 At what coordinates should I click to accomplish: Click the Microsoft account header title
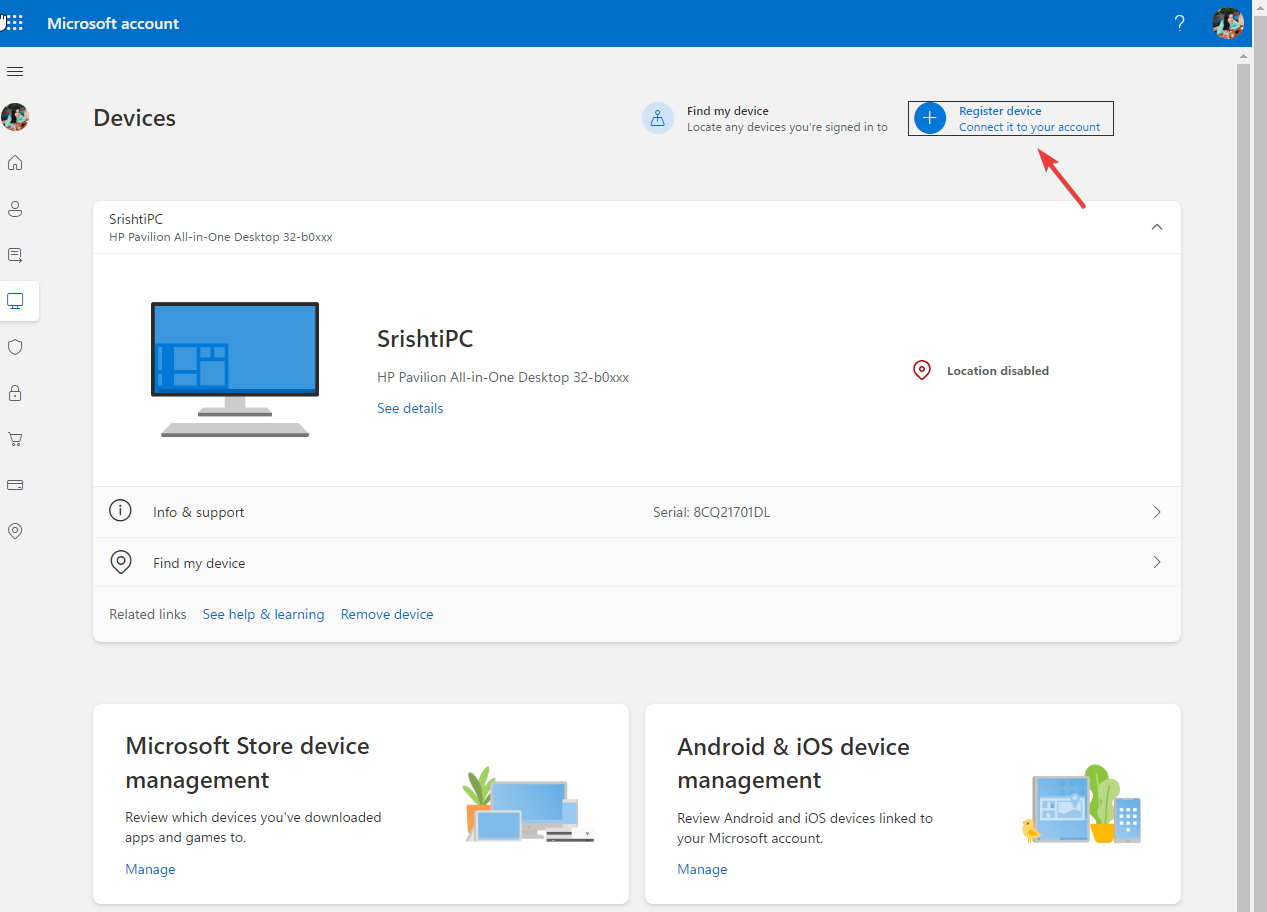[x=113, y=23]
